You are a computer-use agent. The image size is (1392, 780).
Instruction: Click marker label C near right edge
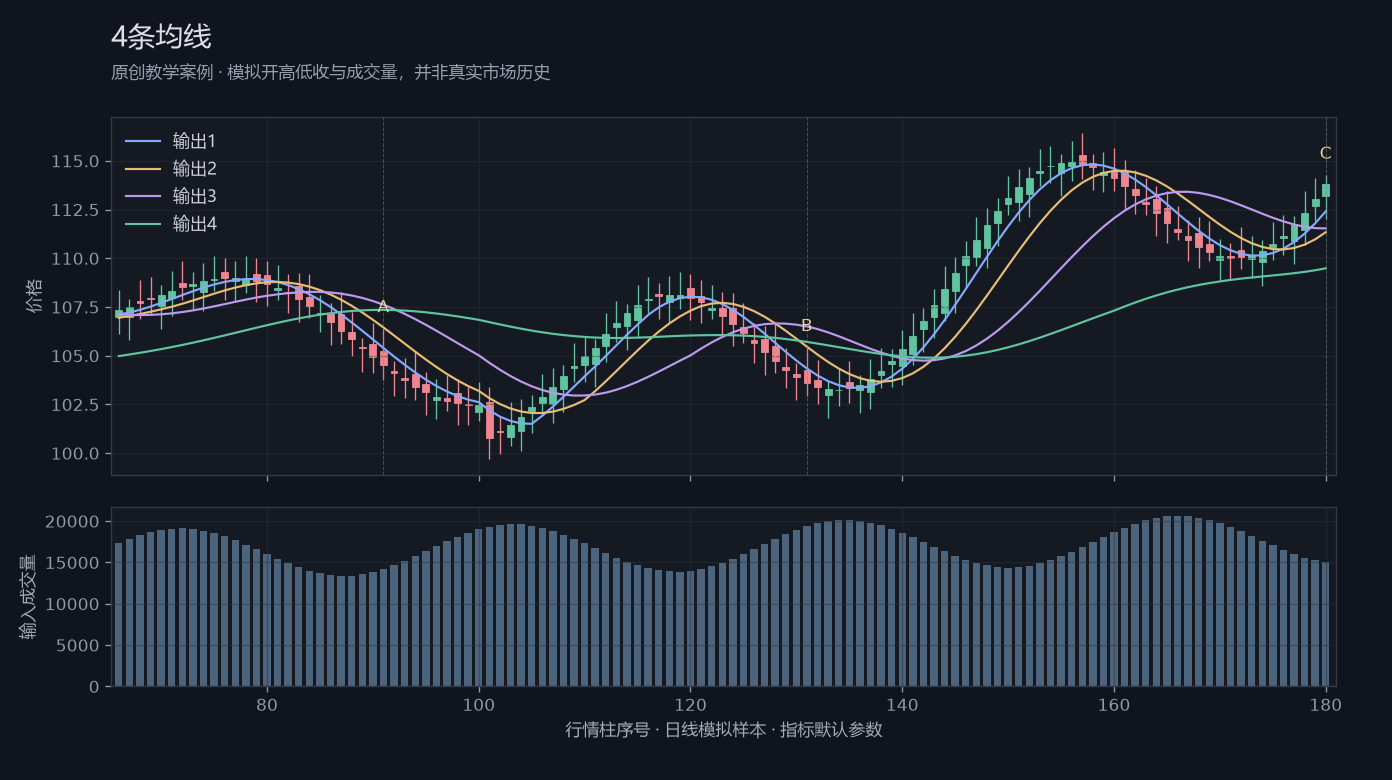[1325, 153]
